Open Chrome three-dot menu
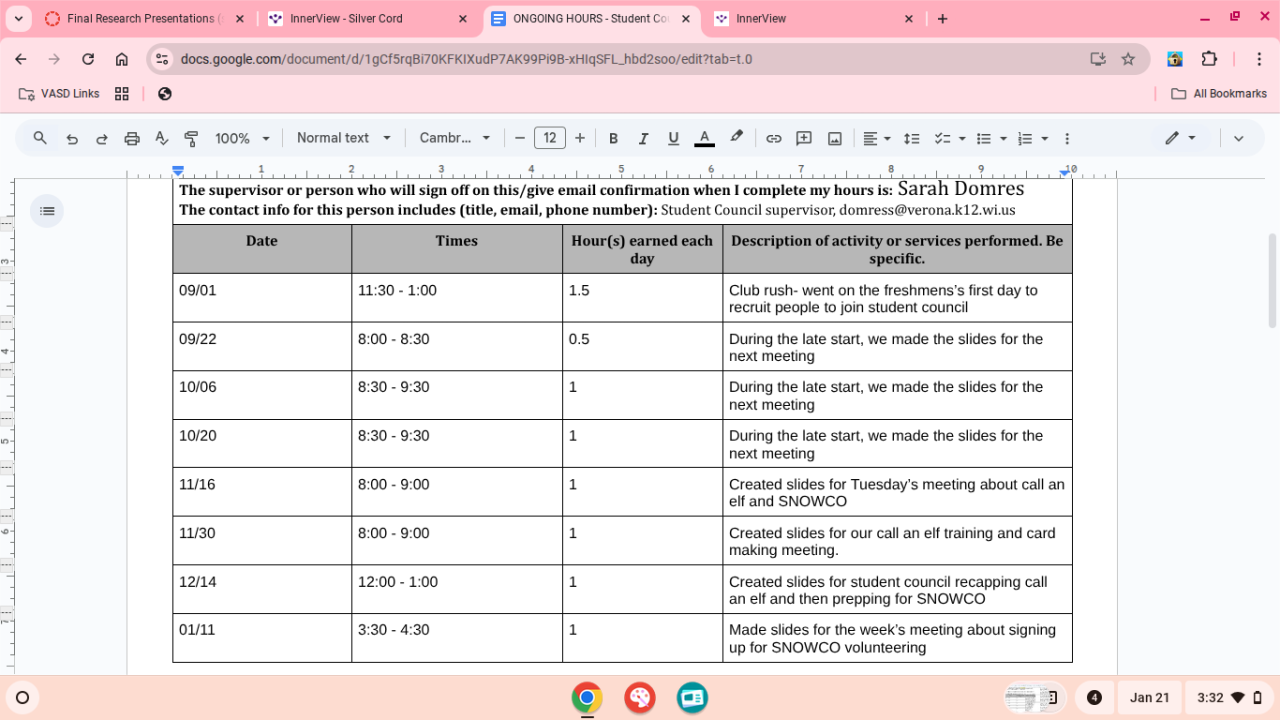Image resolution: width=1280 pixels, height=720 pixels. [1258, 59]
